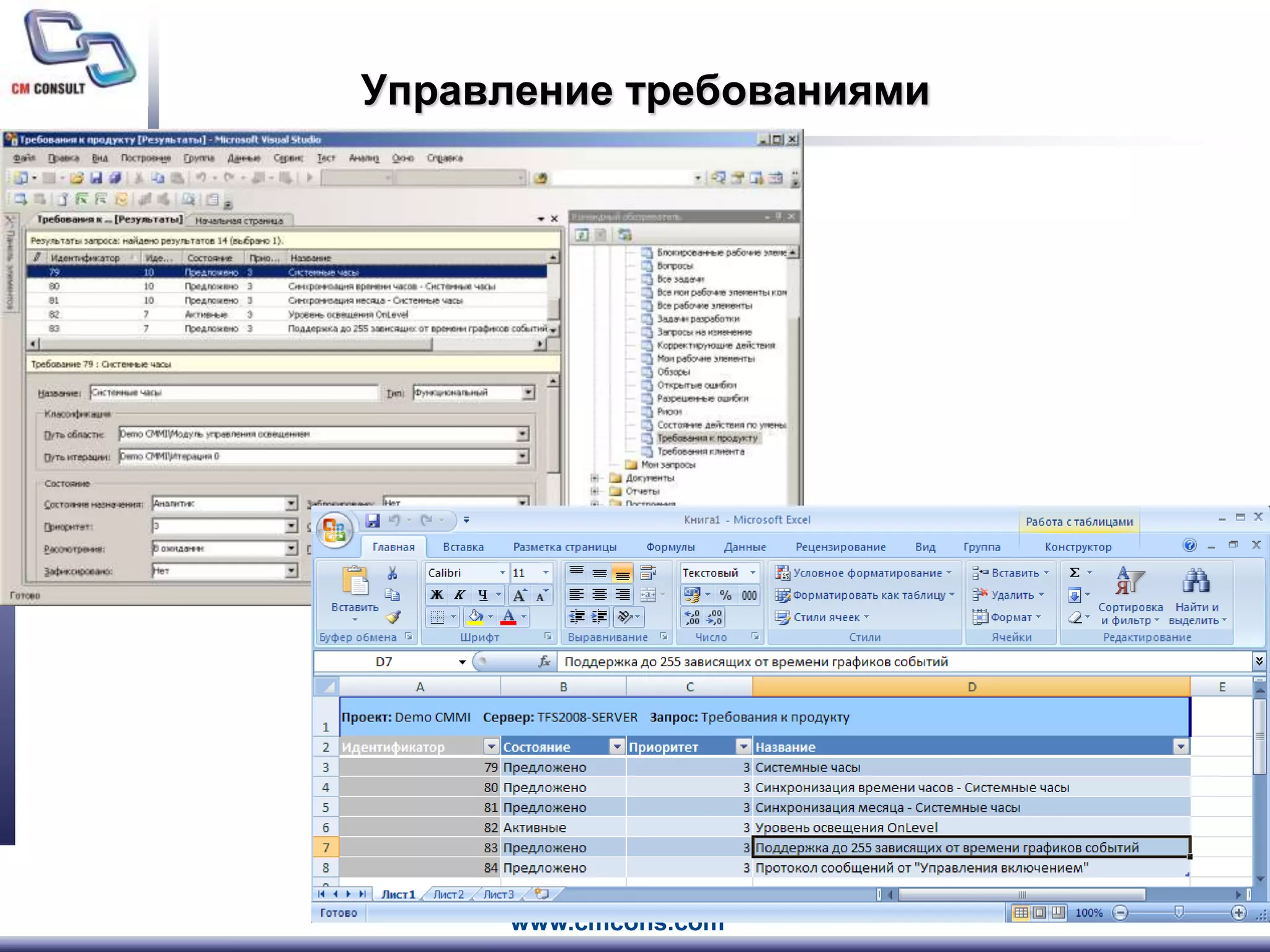Switch to sheet tab Лист2

pyautogui.click(x=448, y=894)
